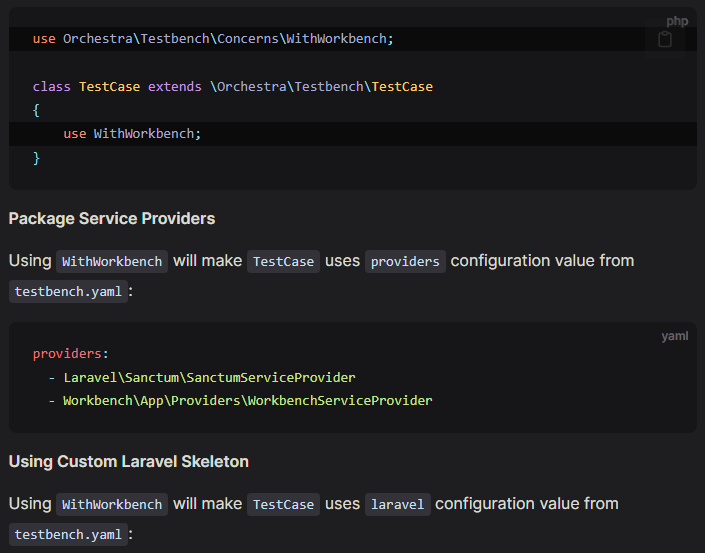Click WithWorkbench code tag under Custom Laravel Skeleton
Screen dimensions: 705x553
click(112, 504)
